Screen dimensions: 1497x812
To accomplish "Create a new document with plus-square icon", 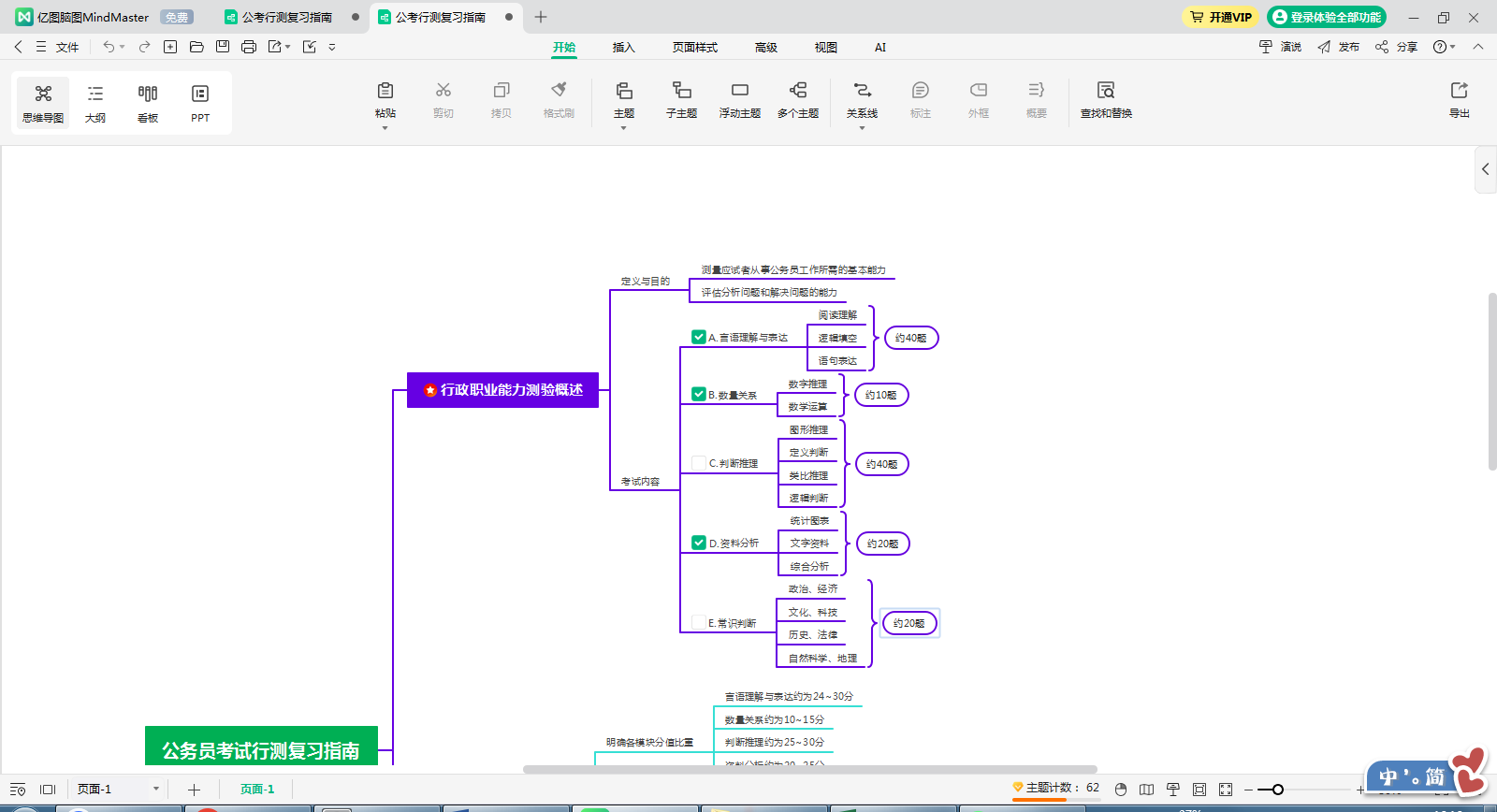I will click(x=170, y=47).
